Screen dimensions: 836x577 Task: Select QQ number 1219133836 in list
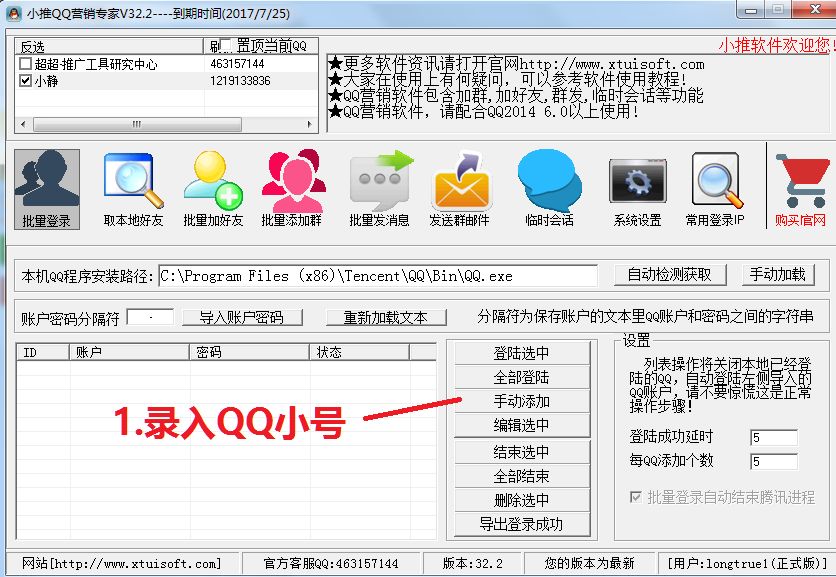240,81
